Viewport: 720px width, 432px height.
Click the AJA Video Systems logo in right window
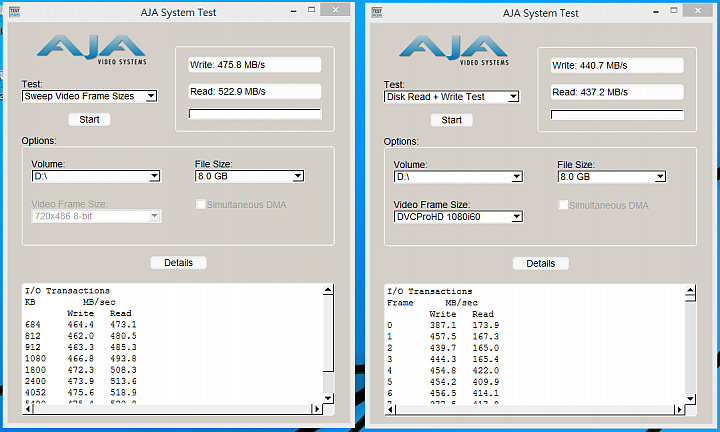point(454,51)
